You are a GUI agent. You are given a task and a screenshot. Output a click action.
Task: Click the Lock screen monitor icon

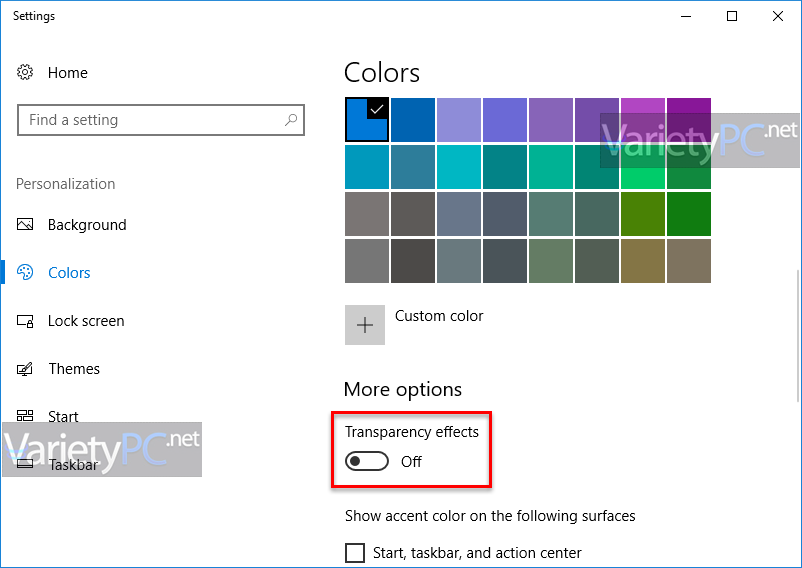(25, 321)
